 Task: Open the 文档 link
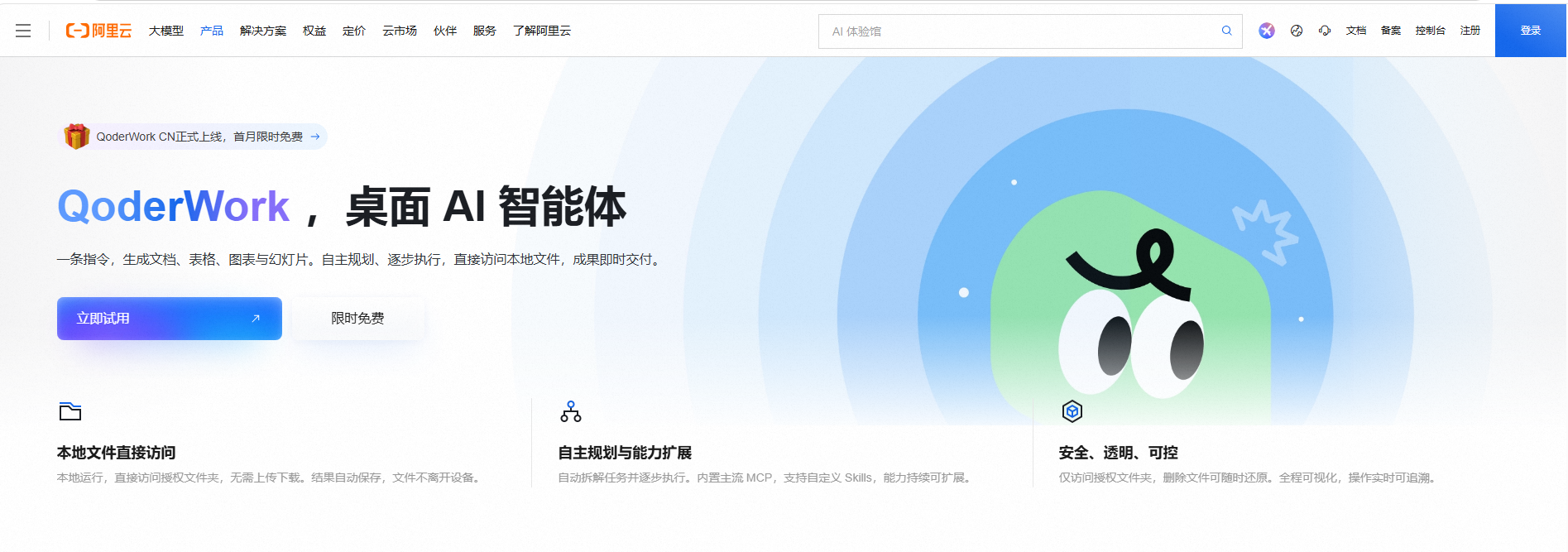[x=1356, y=31]
